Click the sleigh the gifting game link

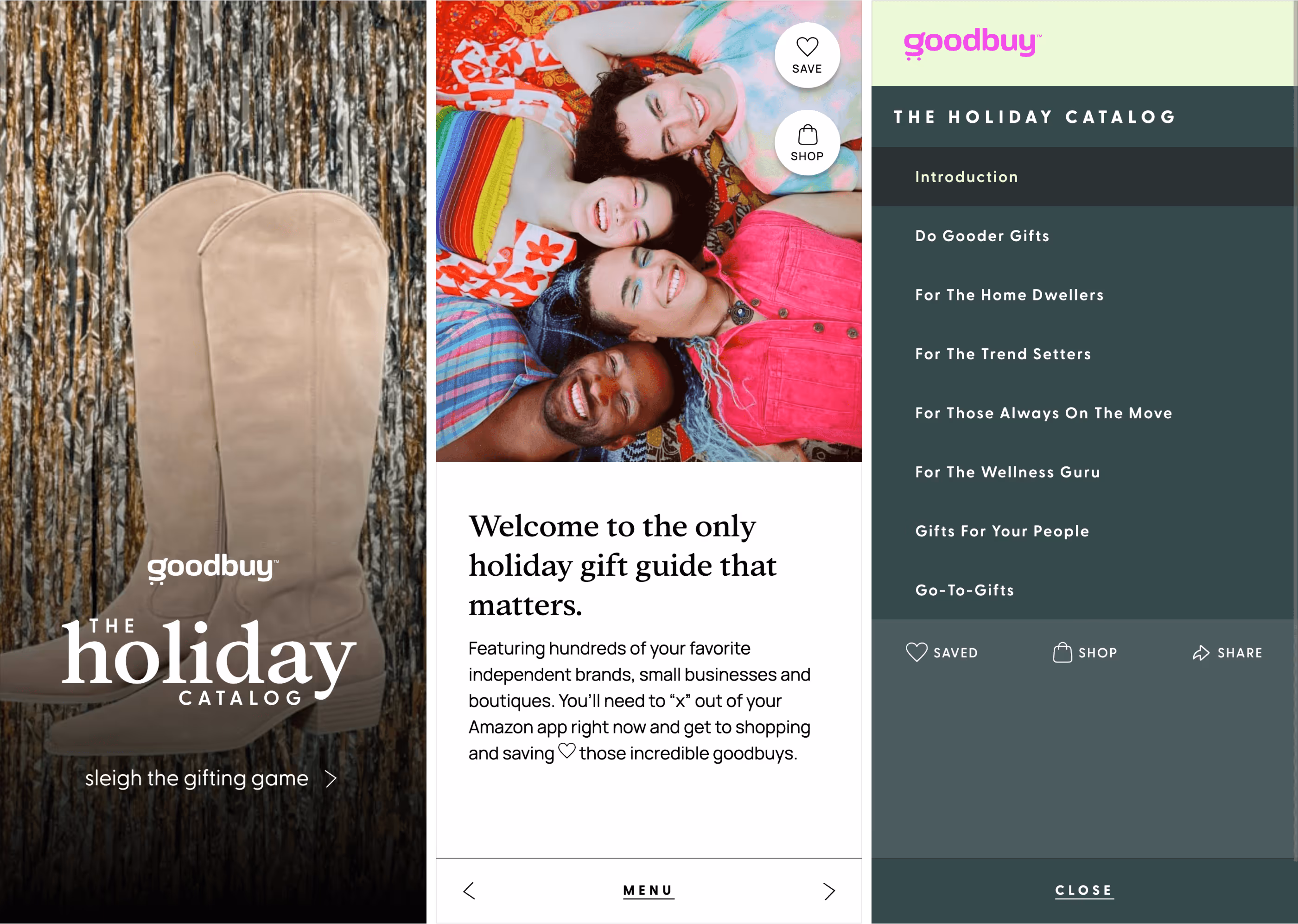pos(197,778)
